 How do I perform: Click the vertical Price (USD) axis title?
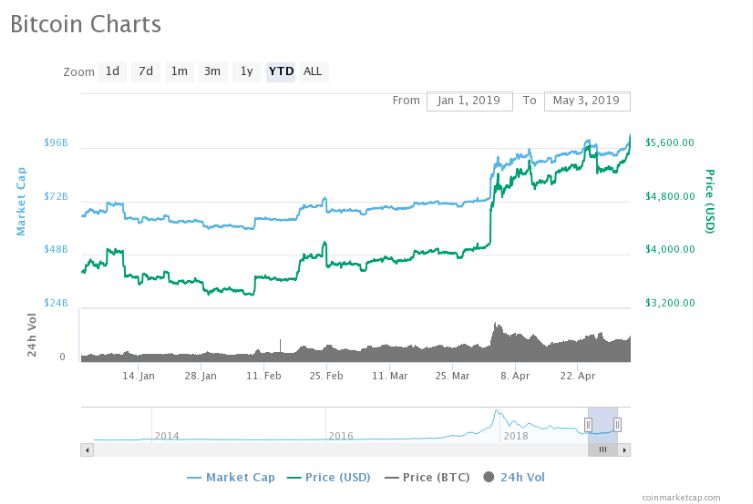[710, 201]
